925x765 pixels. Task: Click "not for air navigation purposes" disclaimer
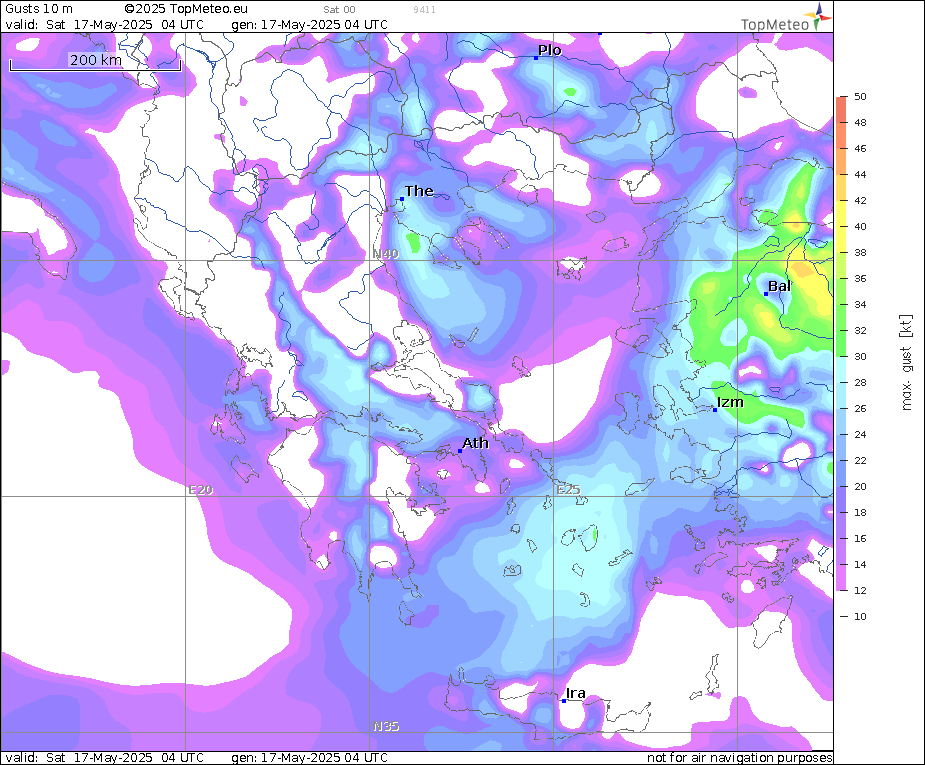[x=740, y=758]
